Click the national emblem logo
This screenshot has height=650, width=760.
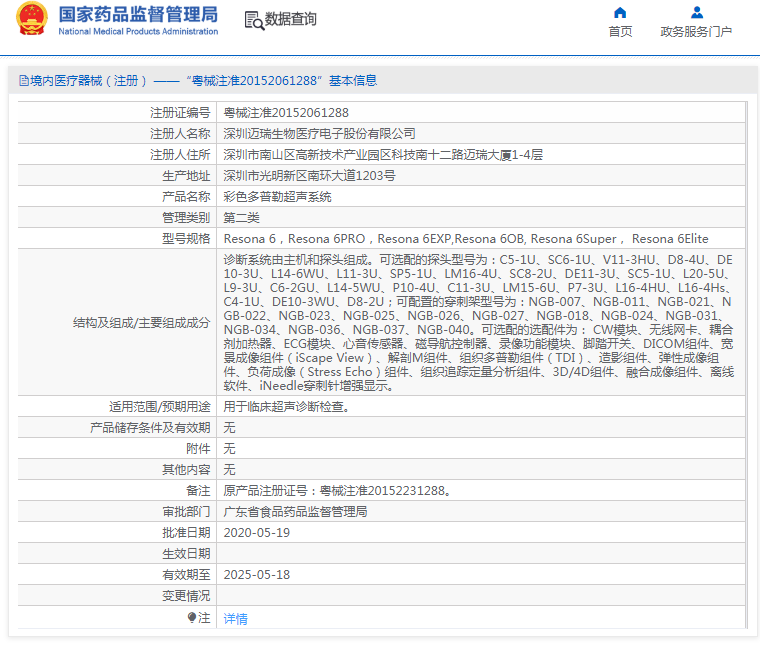32,18
